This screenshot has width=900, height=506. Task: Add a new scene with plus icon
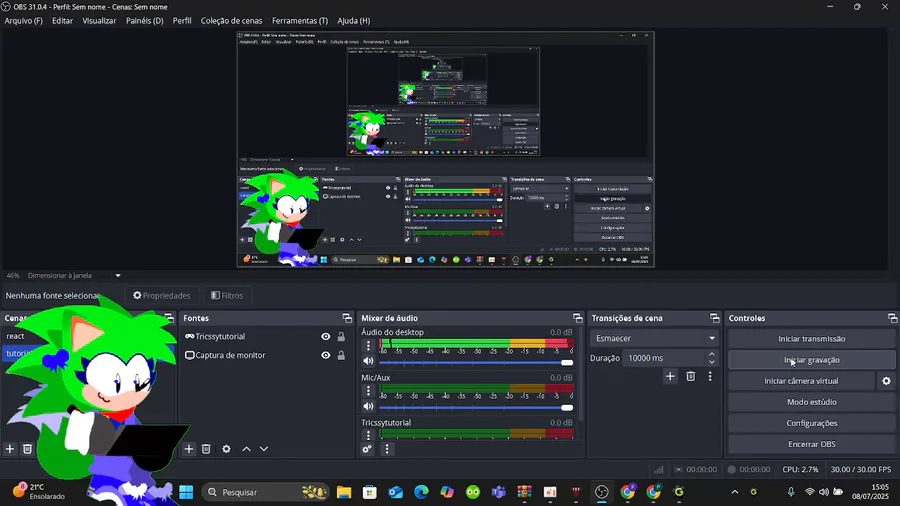tap(10, 449)
